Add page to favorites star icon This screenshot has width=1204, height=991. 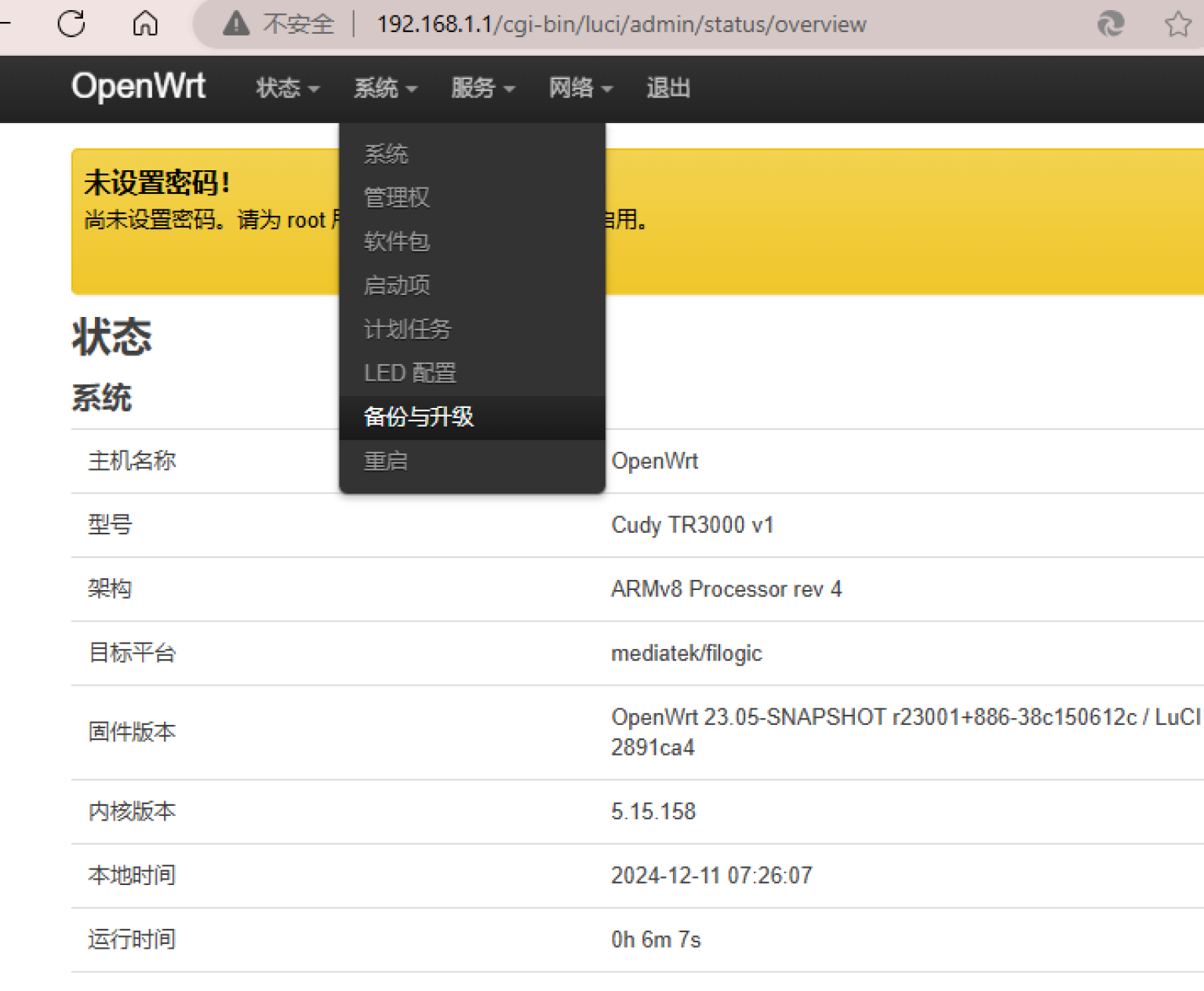tap(1177, 24)
